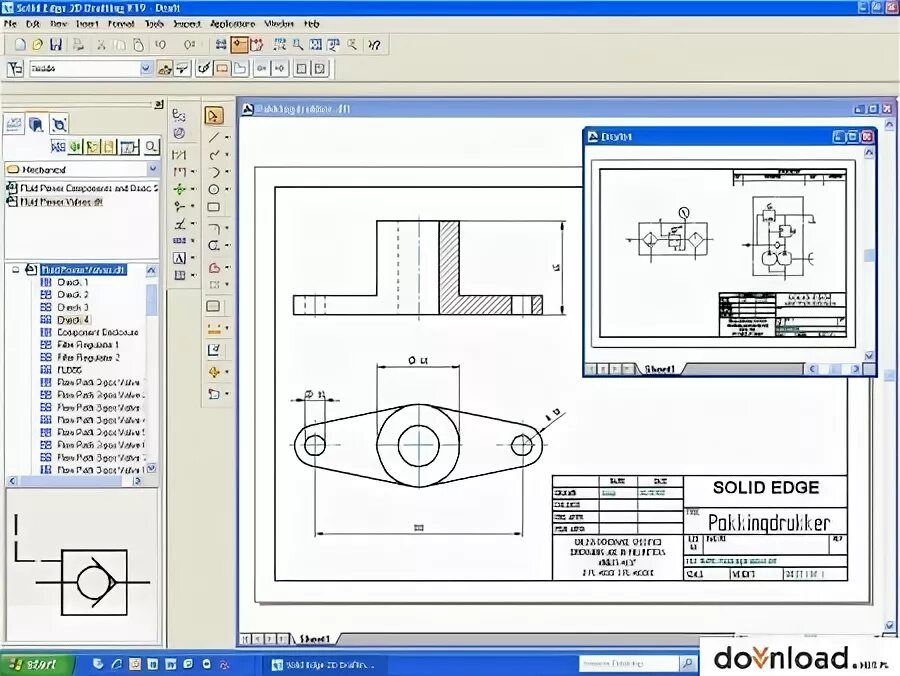Viewport: 900px width, 676px height.
Task: Select 'Check 4' in the symbol tree
Action: (x=73, y=320)
